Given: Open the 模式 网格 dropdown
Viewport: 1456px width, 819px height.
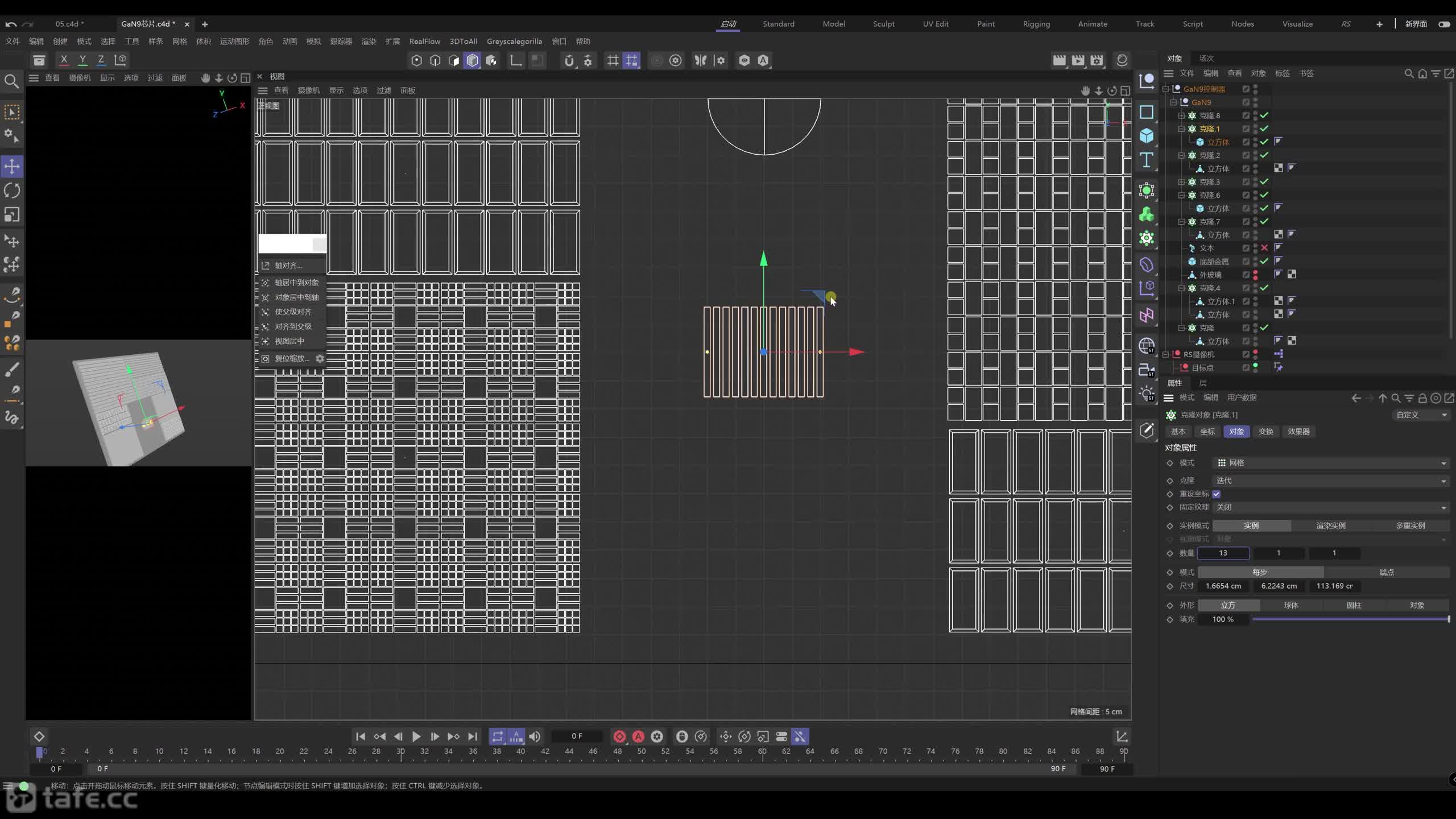Looking at the screenshot, I should 1329,463.
